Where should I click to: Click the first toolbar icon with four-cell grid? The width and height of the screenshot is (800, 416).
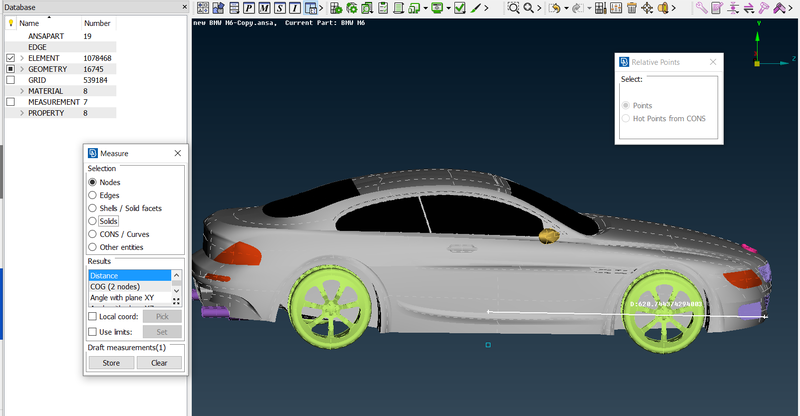click(x=203, y=8)
